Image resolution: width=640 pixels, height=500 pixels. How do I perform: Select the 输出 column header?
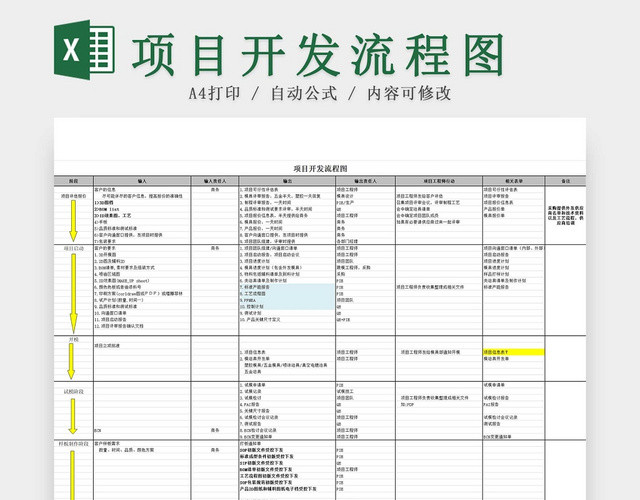(287, 181)
